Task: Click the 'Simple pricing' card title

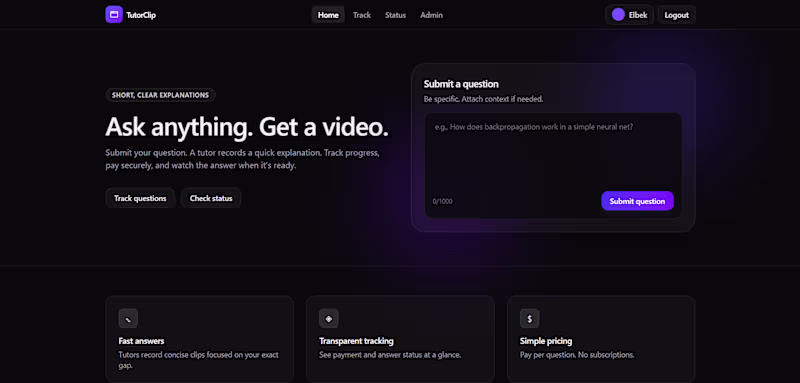Action: [x=546, y=341]
